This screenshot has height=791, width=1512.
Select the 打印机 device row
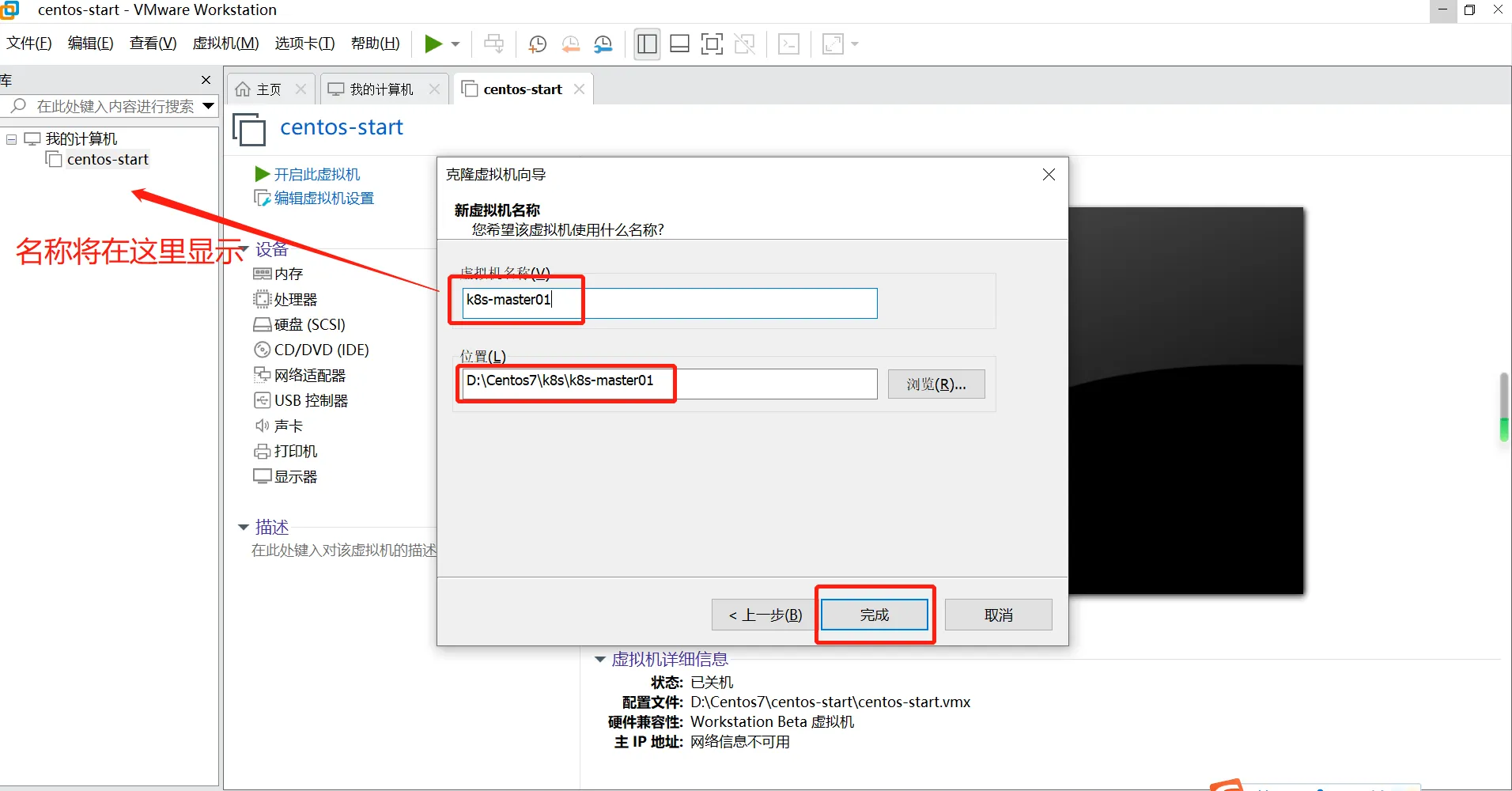tap(285, 451)
